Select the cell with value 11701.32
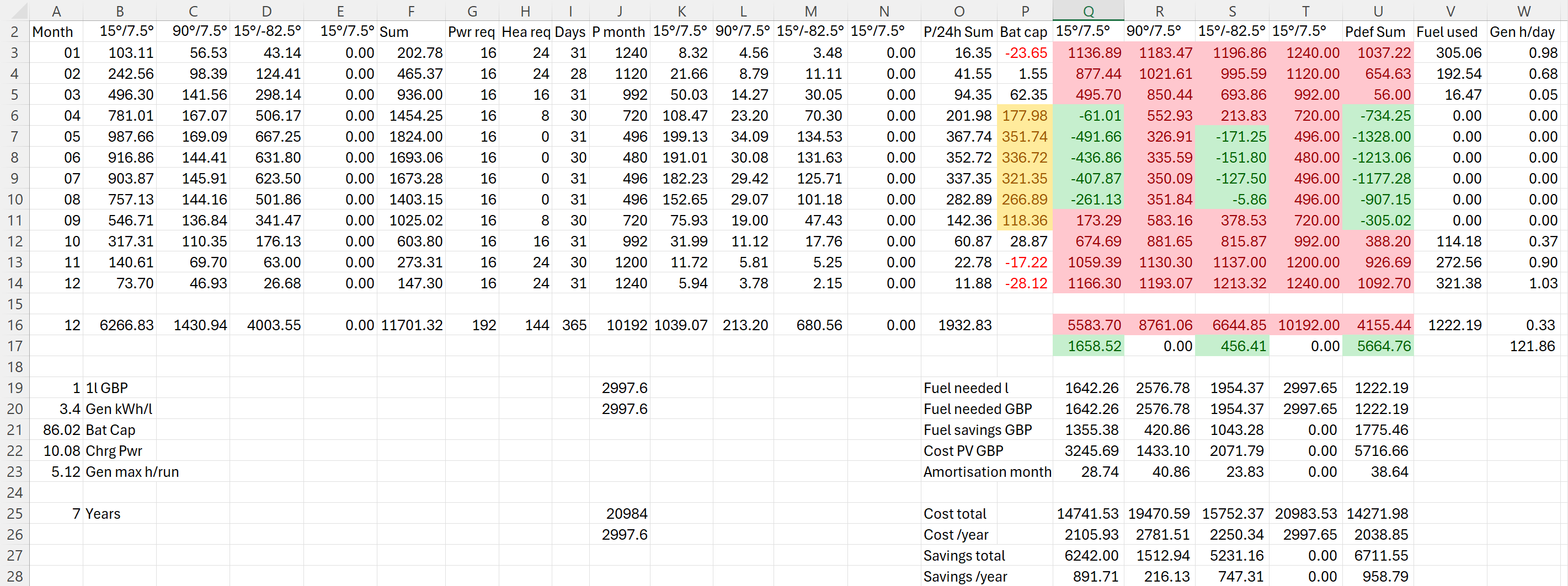This screenshot has width=1568, height=586. [x=412, y=325]
